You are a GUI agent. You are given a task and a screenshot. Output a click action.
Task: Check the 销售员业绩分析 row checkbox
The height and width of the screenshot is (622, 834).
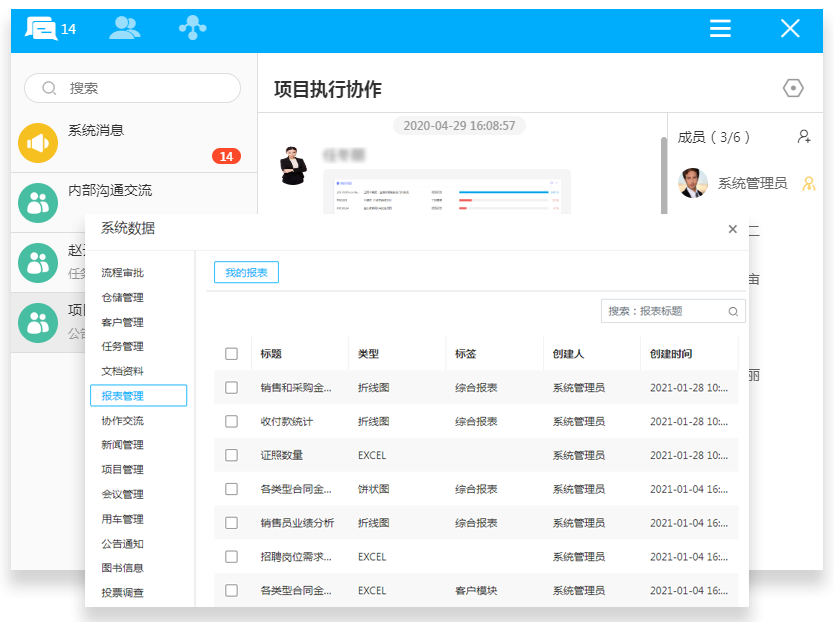pyautogui.click(x=231, y=523)
